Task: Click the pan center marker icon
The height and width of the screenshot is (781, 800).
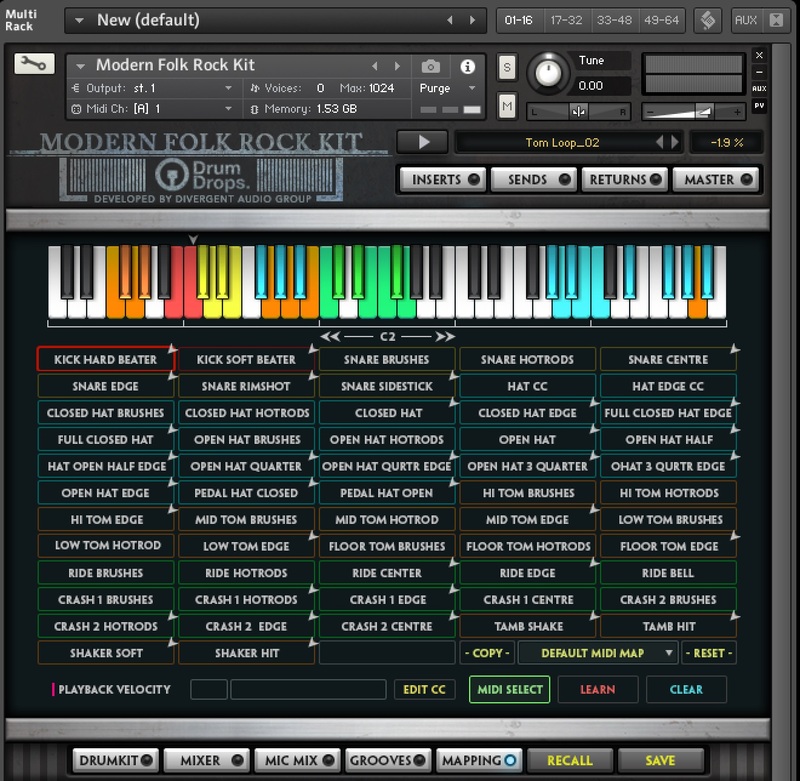Action: (x=579, y=110)
